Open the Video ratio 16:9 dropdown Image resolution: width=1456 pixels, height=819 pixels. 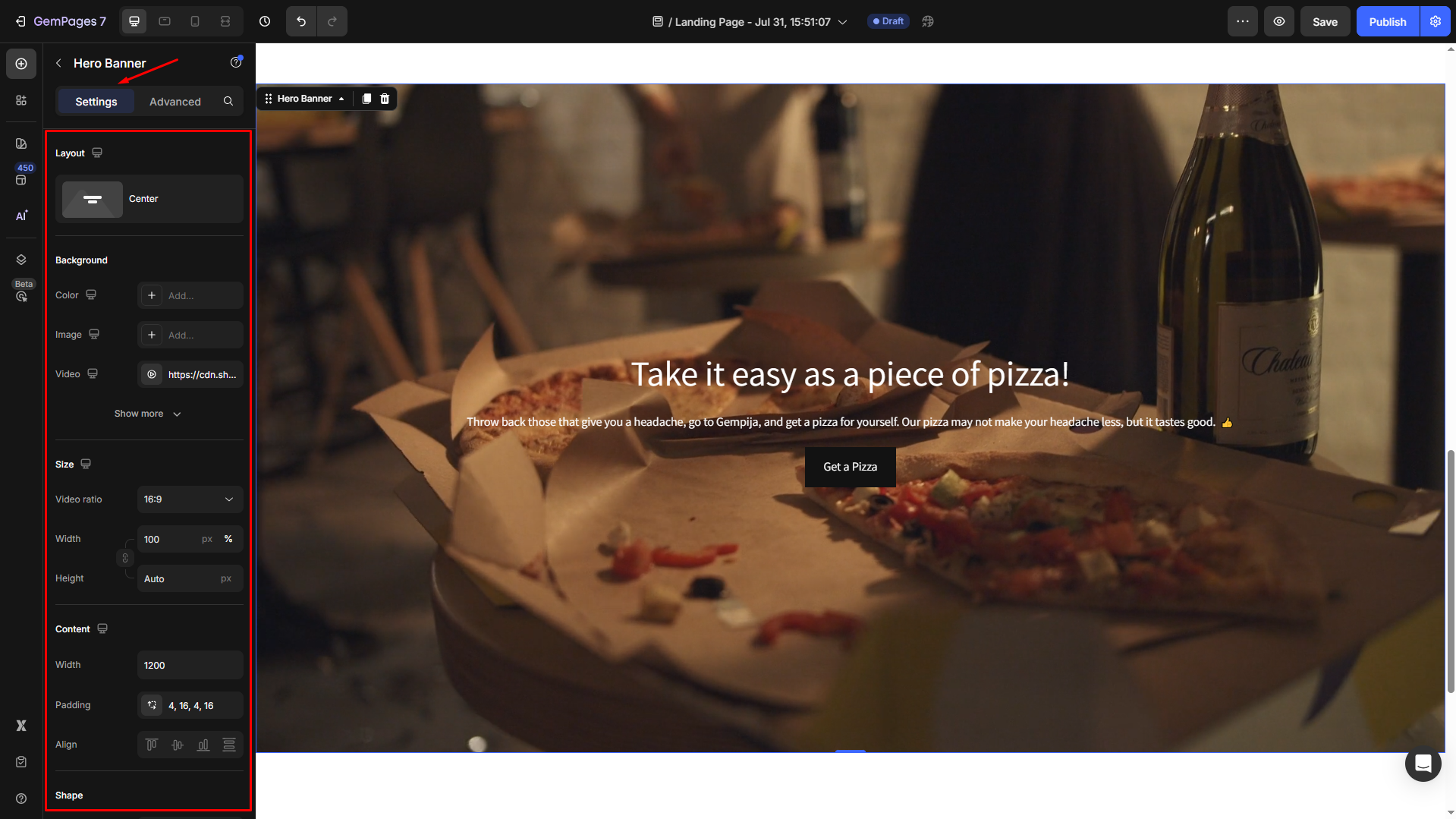[190, 499]
